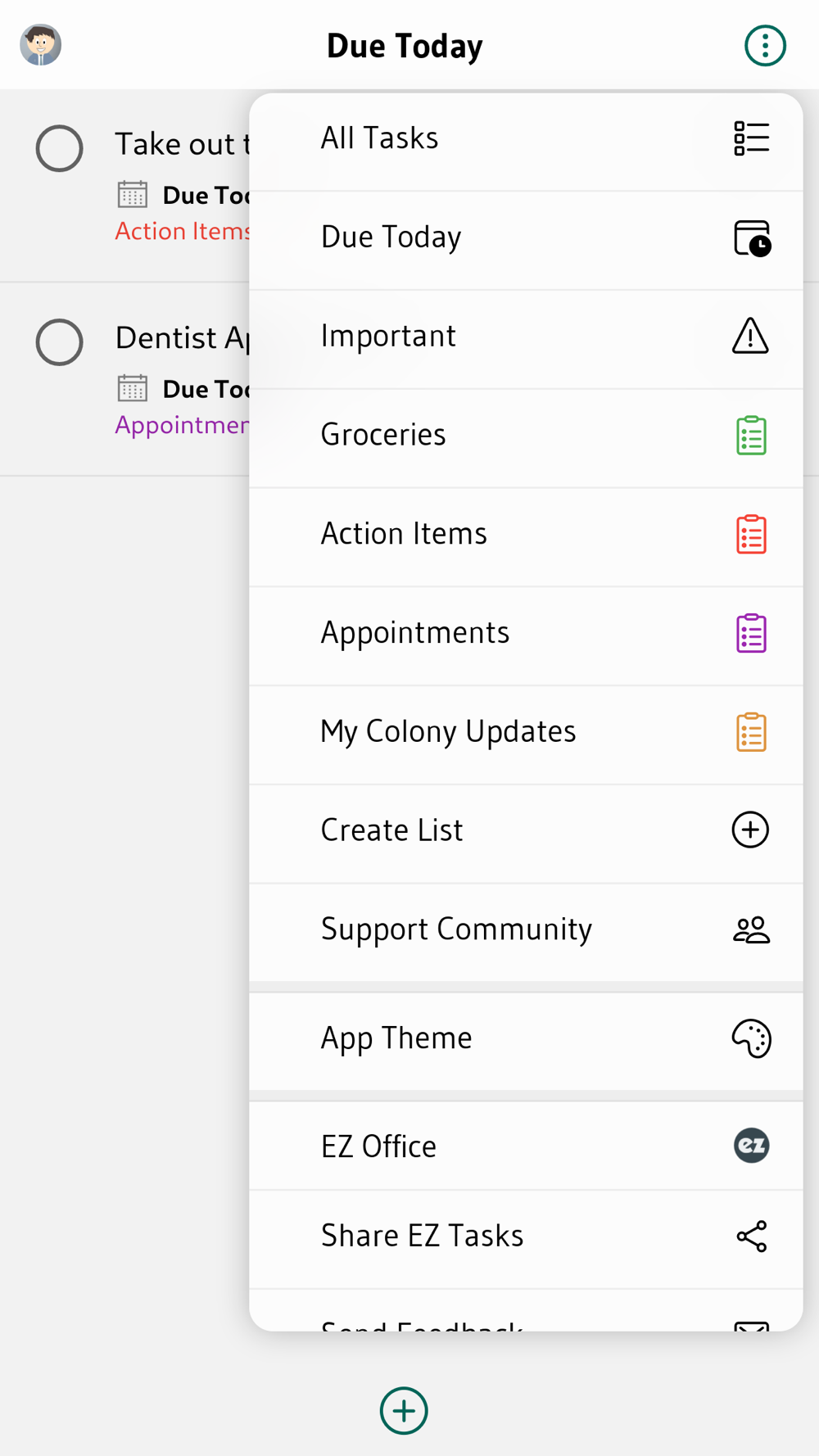
Task: Choose Share EZ Tasks option
Action: point(422,1236)
